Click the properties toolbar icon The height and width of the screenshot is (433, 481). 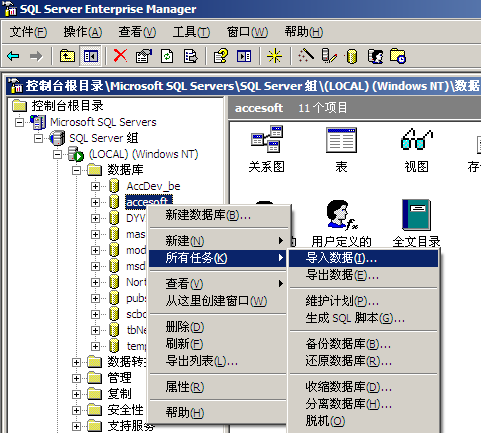point(144,56)
